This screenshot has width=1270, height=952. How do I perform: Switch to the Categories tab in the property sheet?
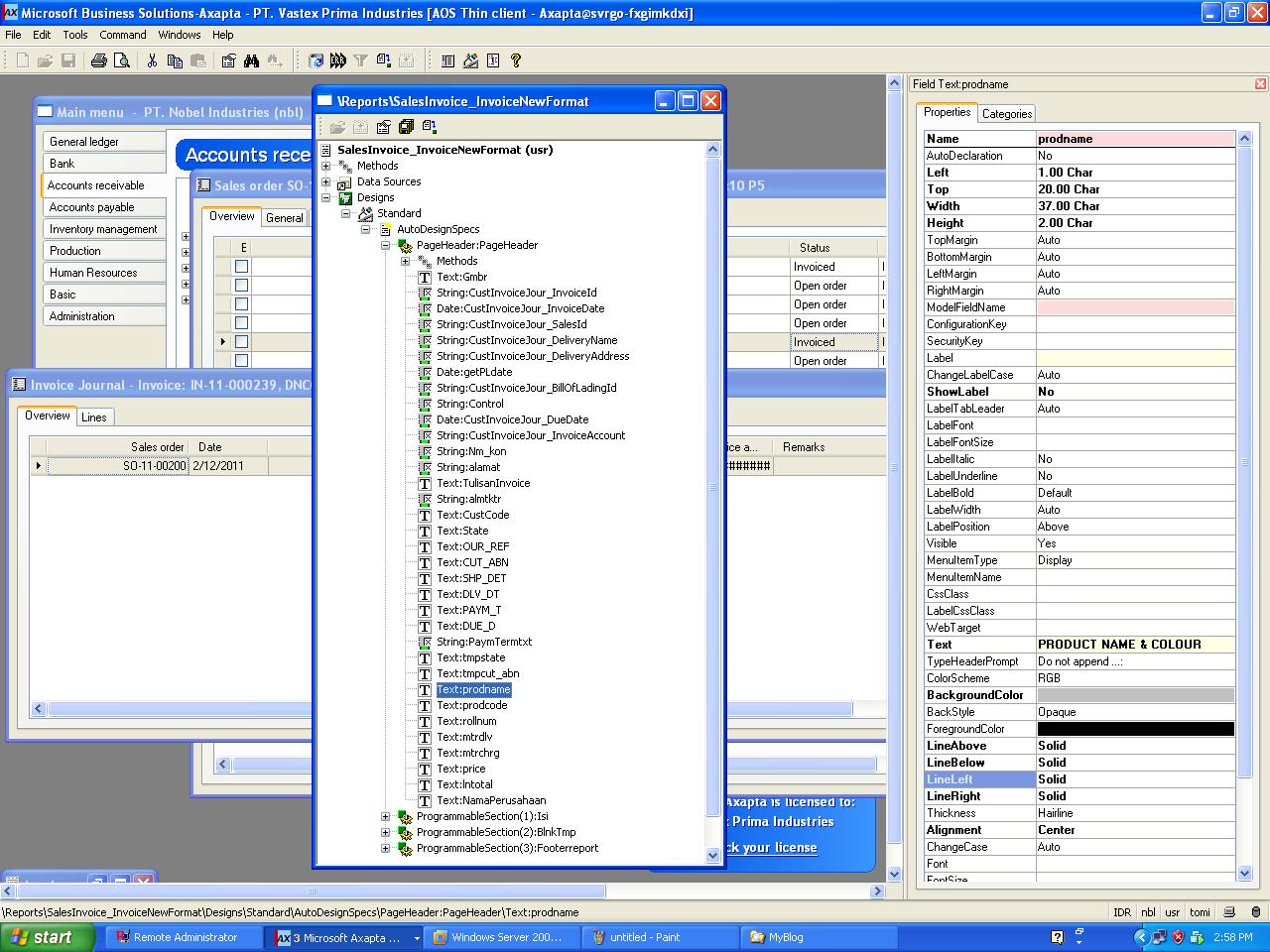pos(1007,114)
